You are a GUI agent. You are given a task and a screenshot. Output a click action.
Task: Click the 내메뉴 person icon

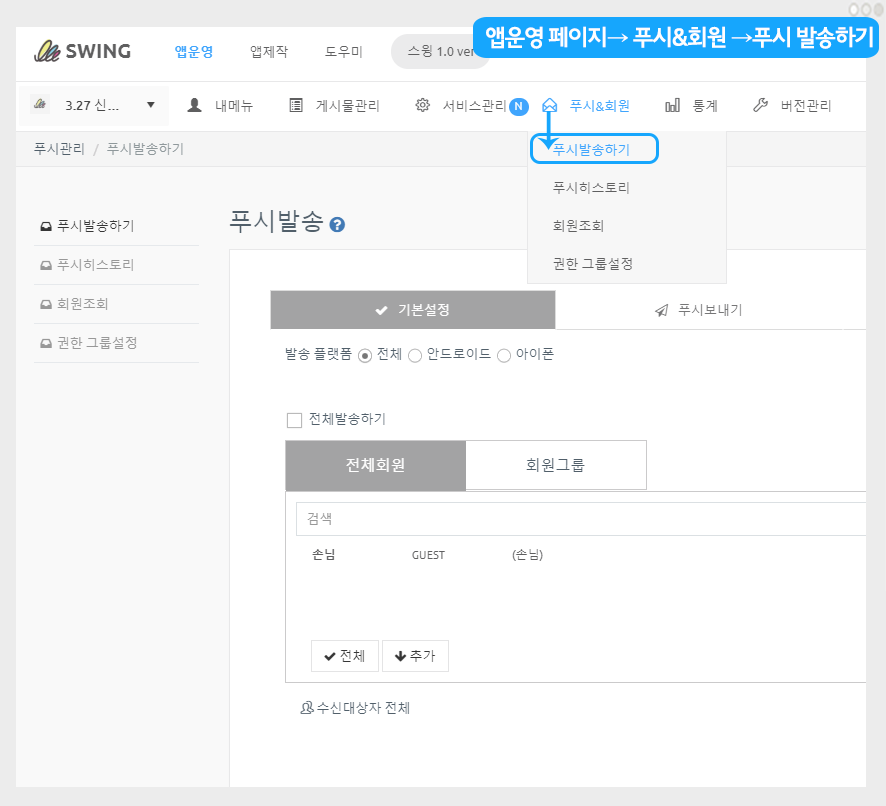point(195,105)
